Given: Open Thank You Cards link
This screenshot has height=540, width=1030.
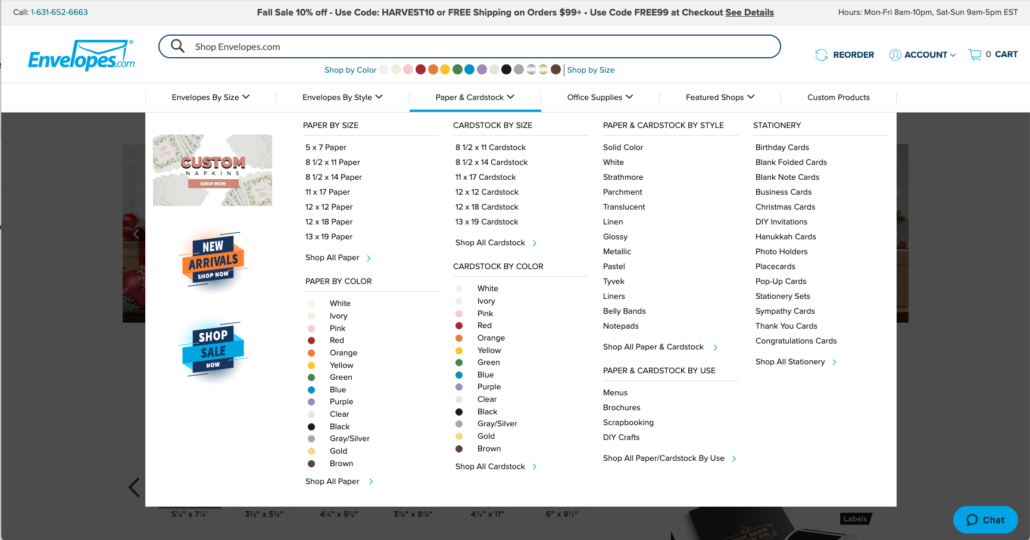Looking at the screenshot, I should (x=786, y=326).
